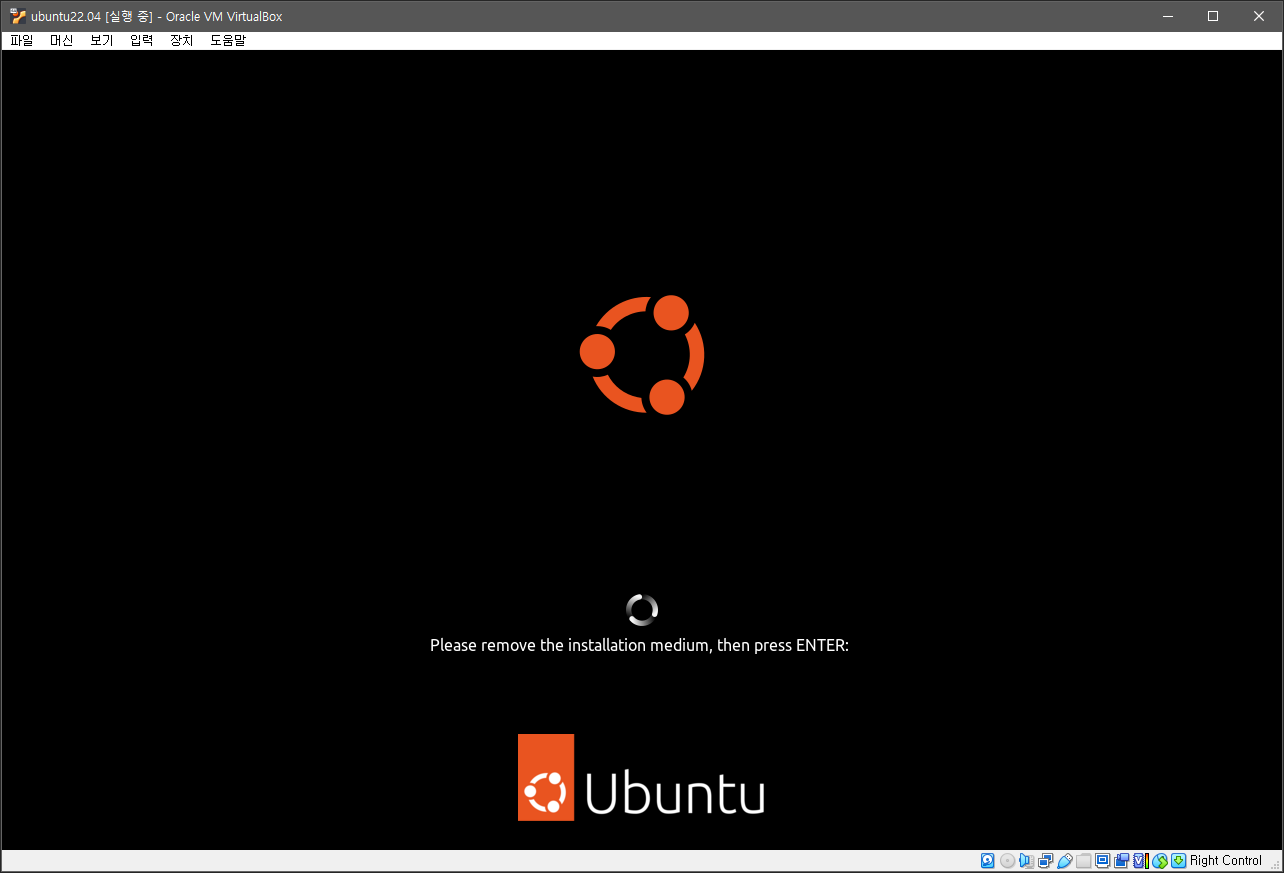
Task: Click the Right Control host key label
Action: [x=1226, y=860]
